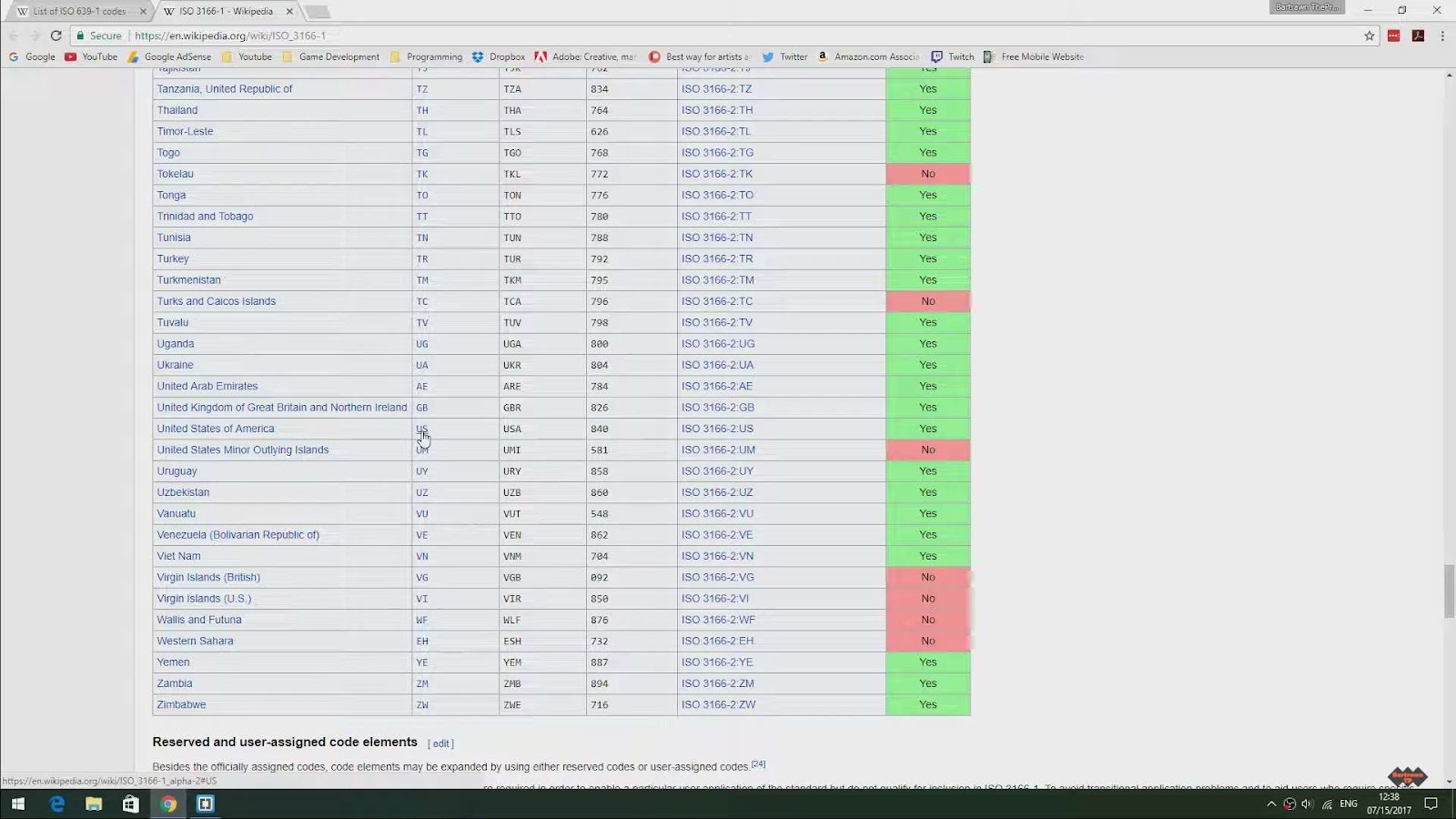Open the ISO 3166-2:GB link
Screen dimensions: 1456x819
coord(717,408)
